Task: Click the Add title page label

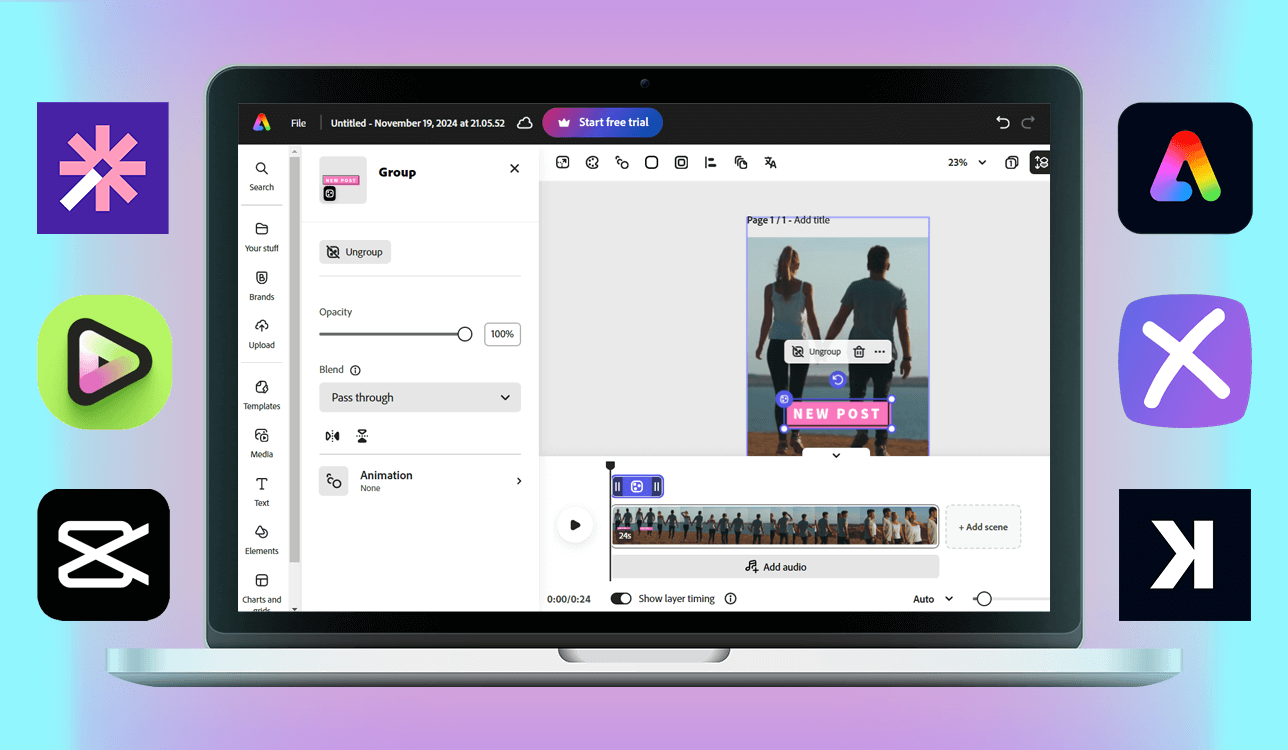Action: pos(812,220)
